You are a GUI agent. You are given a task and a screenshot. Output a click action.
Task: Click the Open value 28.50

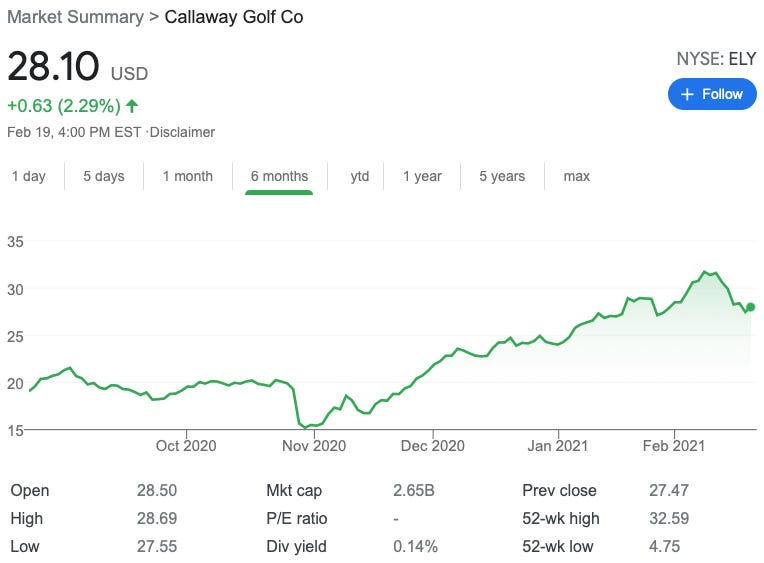click(157, 490)
